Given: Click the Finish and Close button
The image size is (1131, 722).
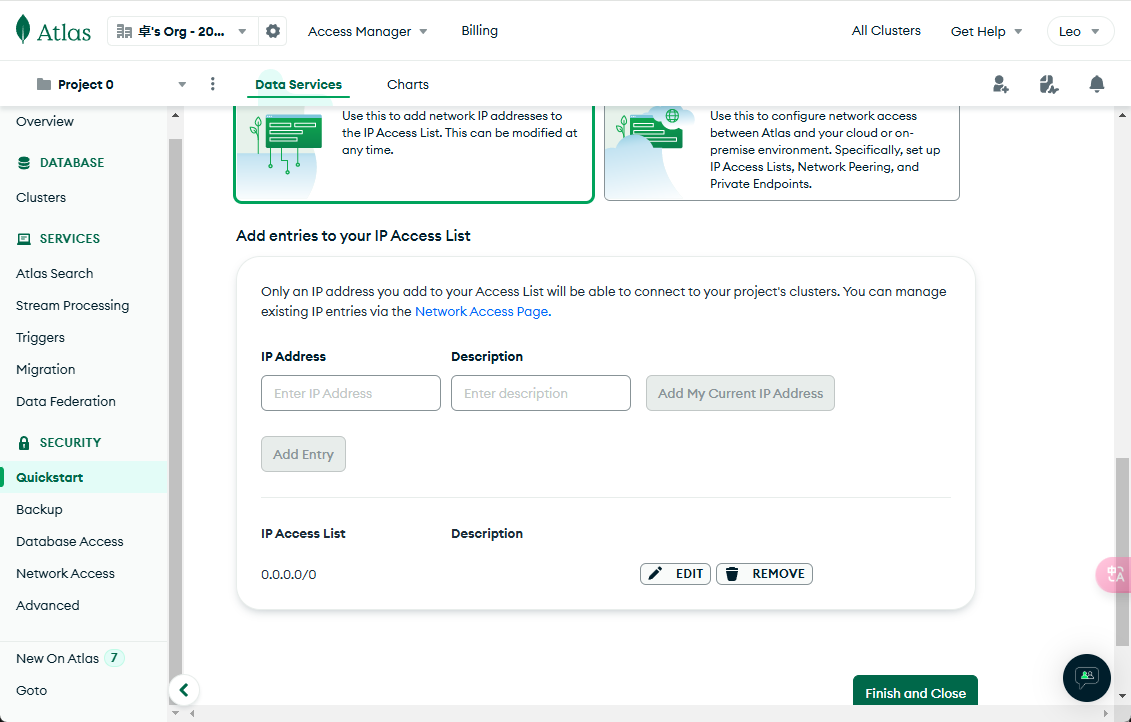Looking at the screenshot, I should coord(915,692).
